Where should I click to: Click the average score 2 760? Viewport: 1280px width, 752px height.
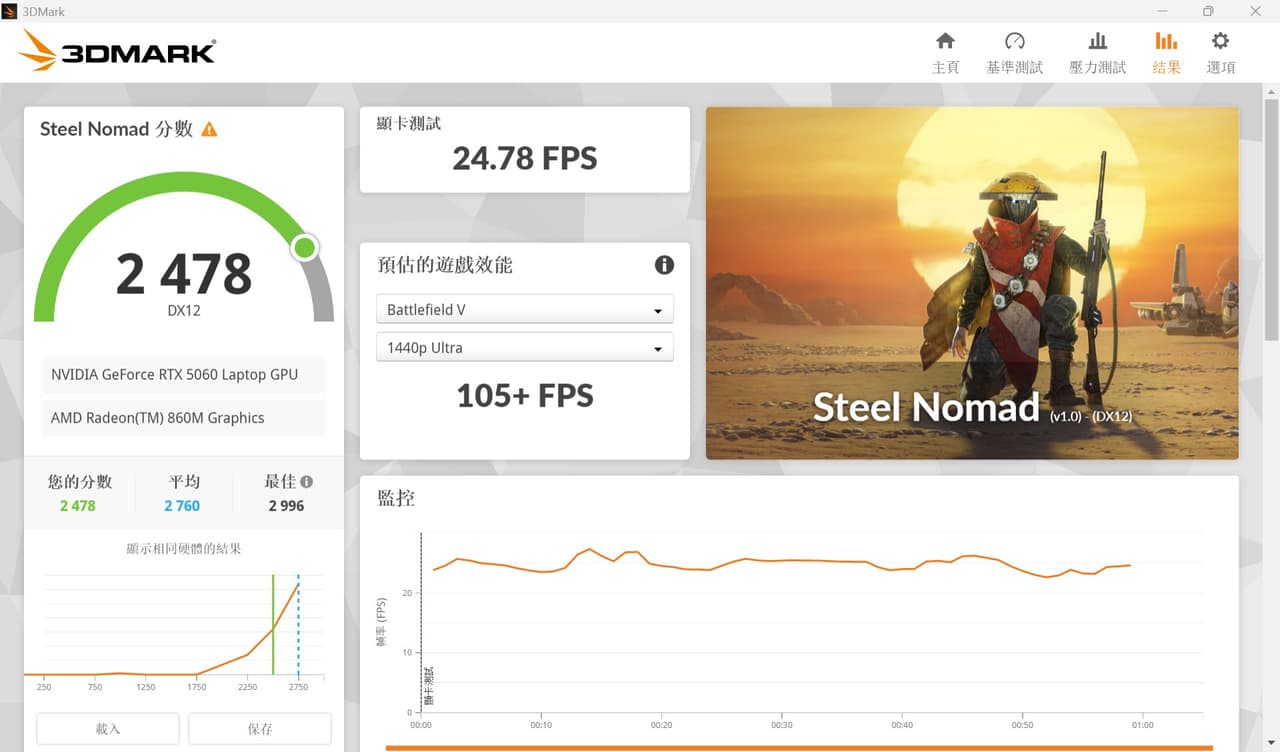tap(182, 506)
